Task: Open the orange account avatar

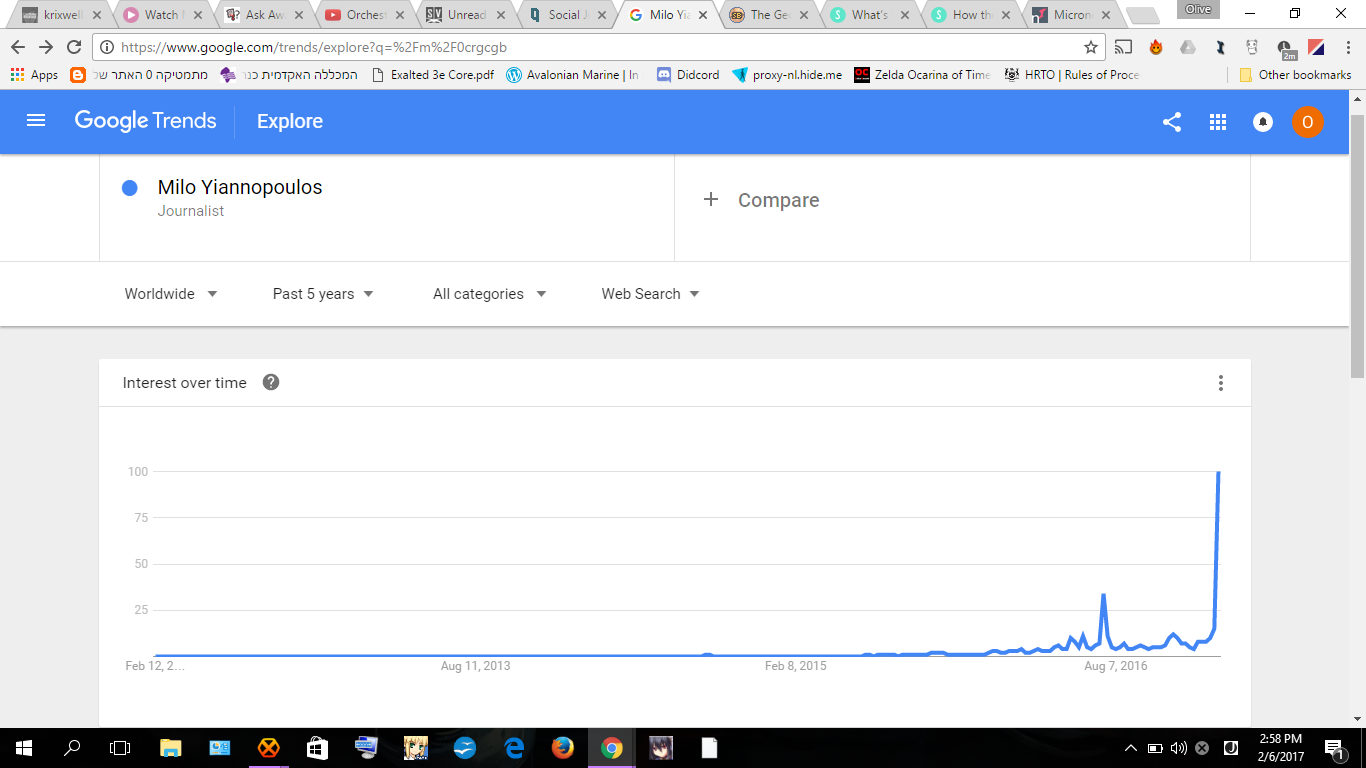Action: point(1308,122)
